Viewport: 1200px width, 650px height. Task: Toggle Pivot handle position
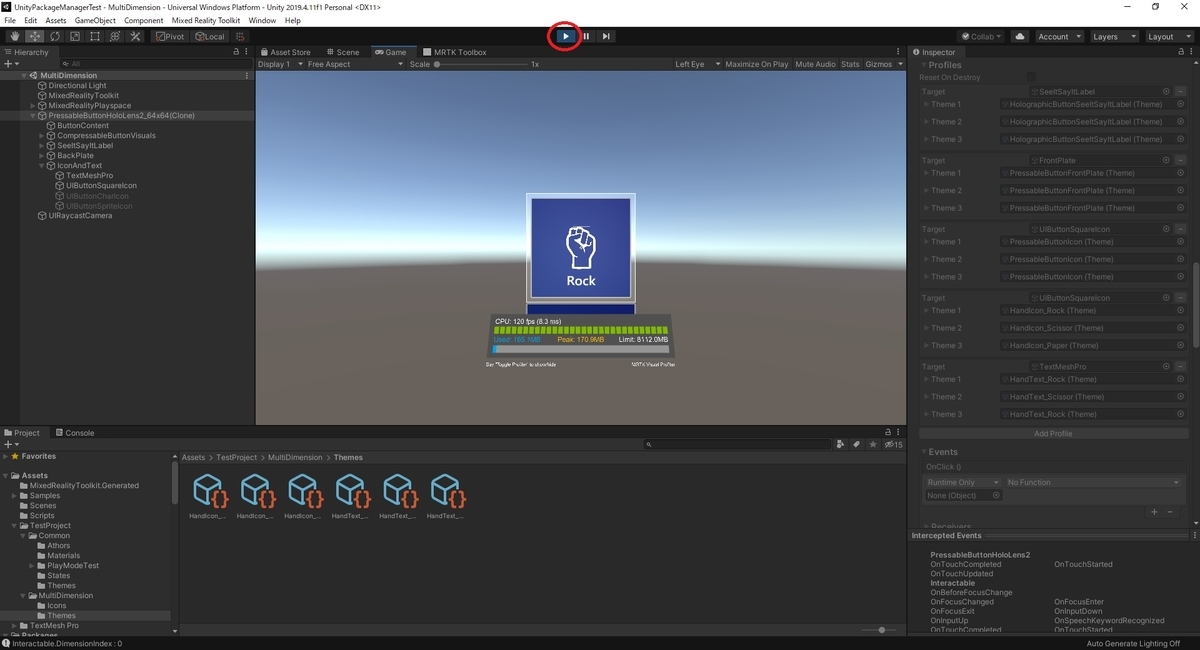[170, 36]
